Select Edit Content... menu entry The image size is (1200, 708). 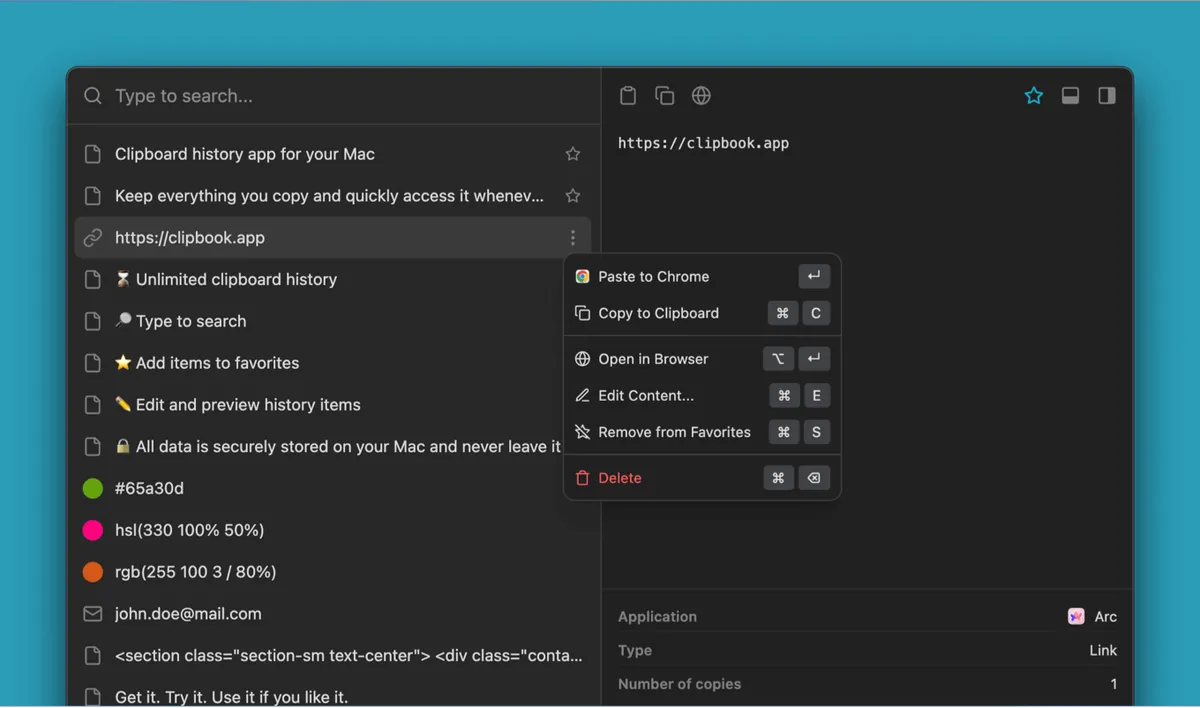[x=702, y=396]
